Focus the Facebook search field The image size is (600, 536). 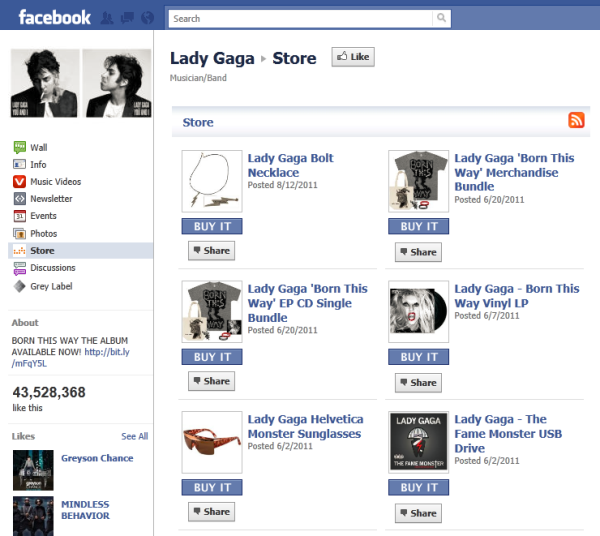click(300, 18)
